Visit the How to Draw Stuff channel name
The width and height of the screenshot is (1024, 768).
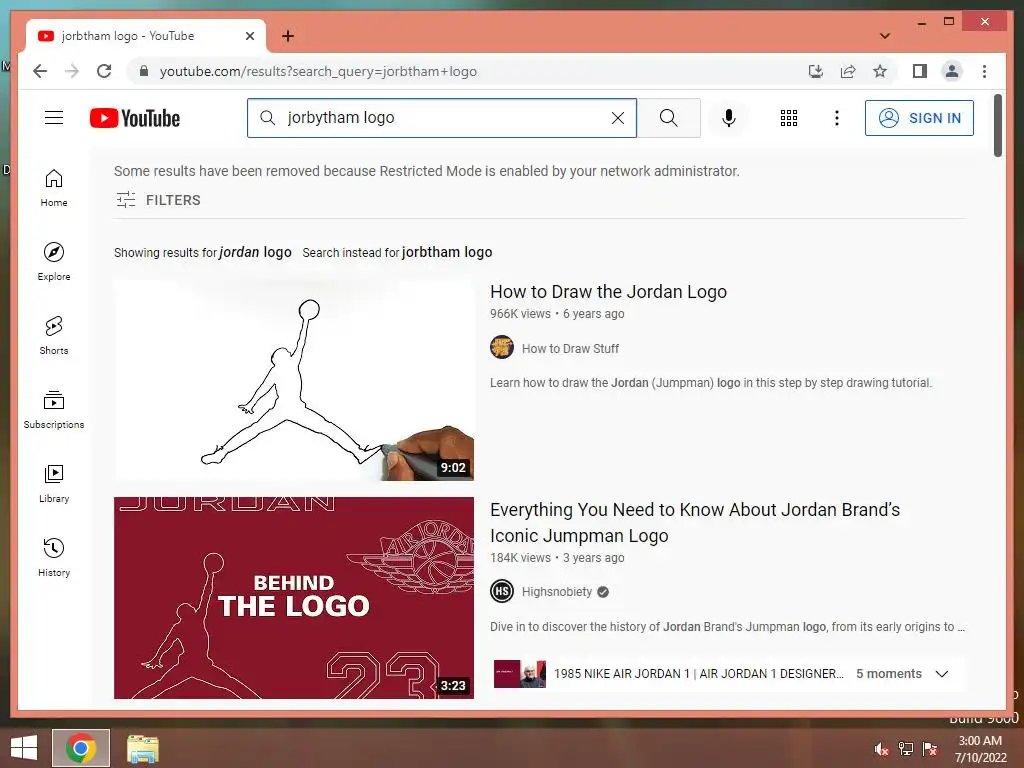[x=570, y=349]
